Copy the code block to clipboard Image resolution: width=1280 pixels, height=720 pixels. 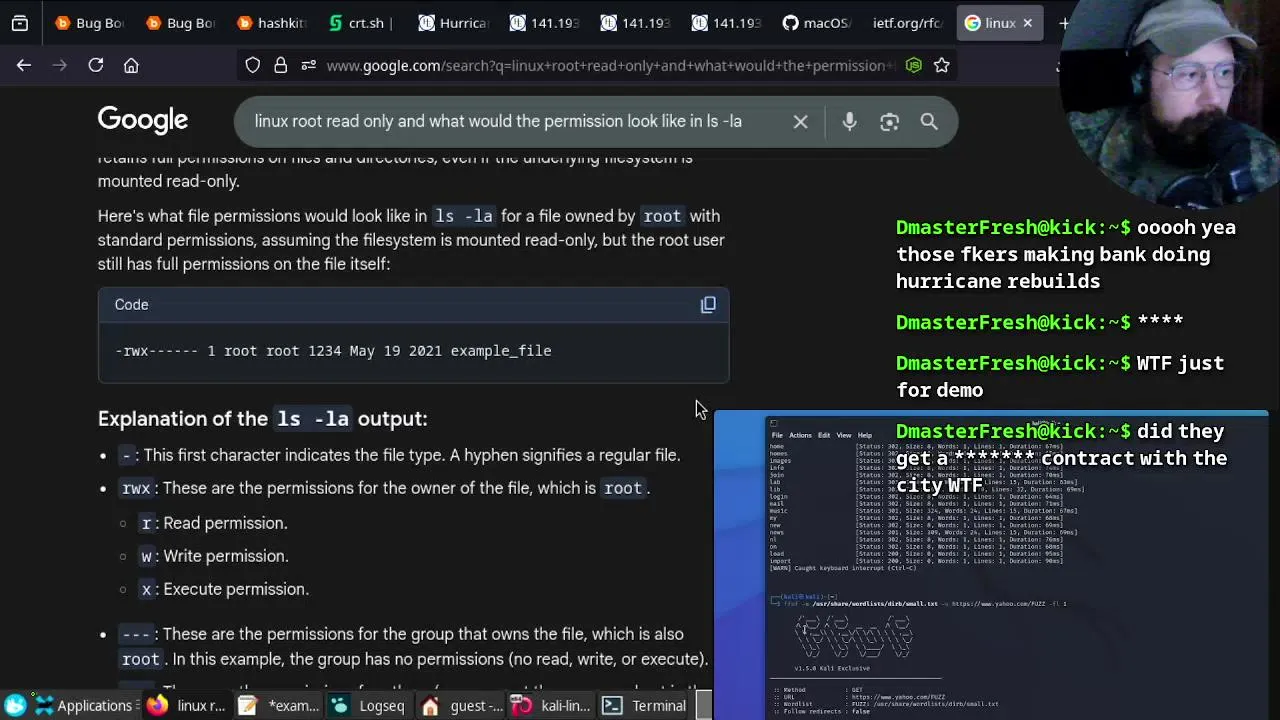pyautogui.click(x=708, y=305)
